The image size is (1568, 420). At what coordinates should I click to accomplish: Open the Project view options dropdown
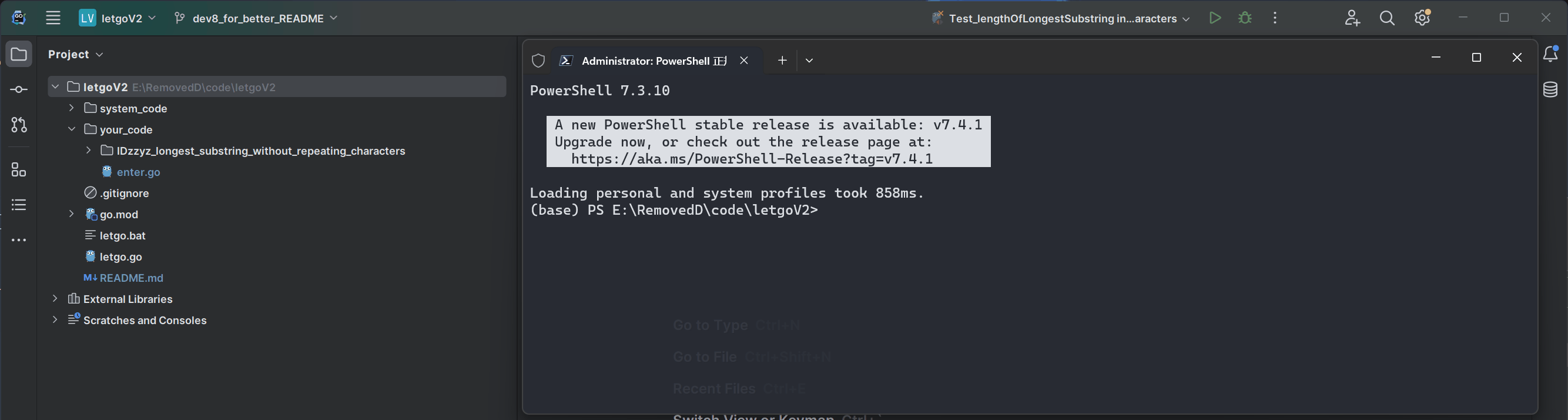[x=100, y=55]
